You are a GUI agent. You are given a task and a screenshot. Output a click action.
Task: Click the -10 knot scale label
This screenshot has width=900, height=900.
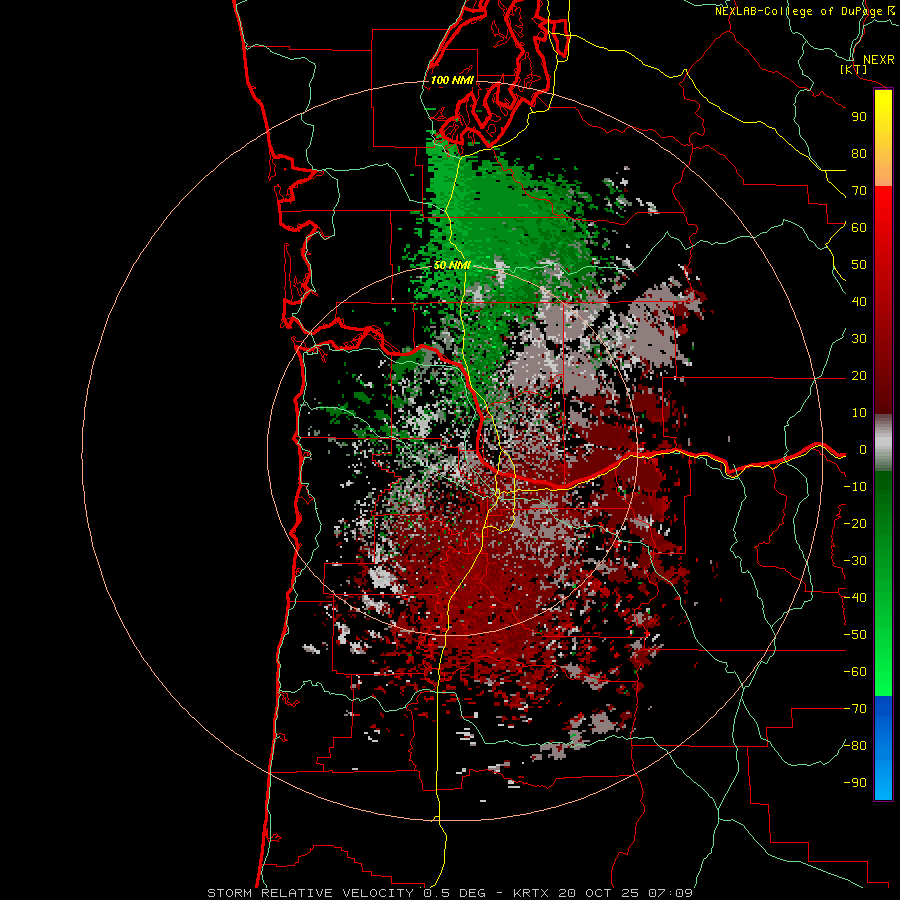(855, 487)
